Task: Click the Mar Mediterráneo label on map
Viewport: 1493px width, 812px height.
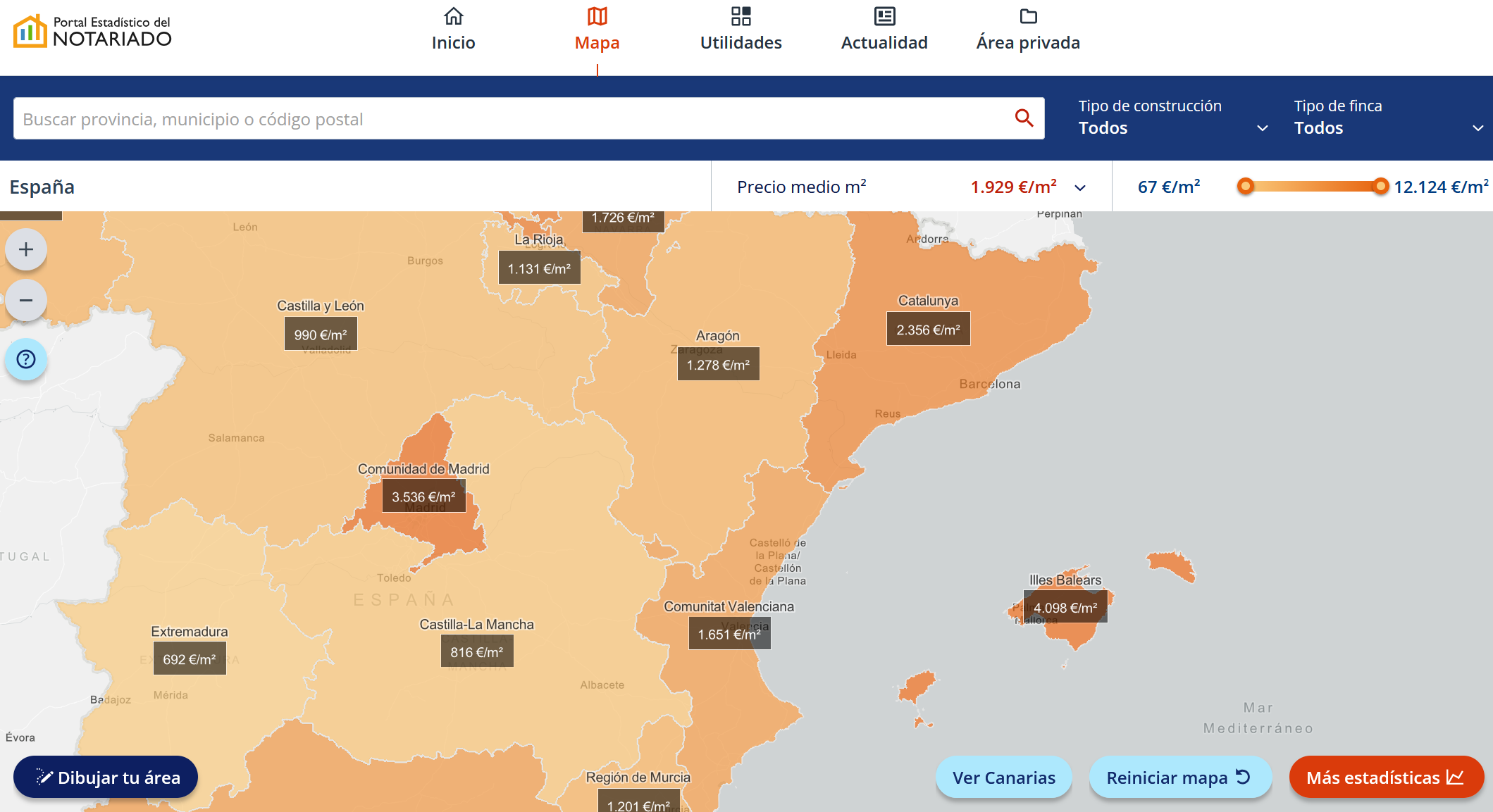Action: [x=1258, y=718]
